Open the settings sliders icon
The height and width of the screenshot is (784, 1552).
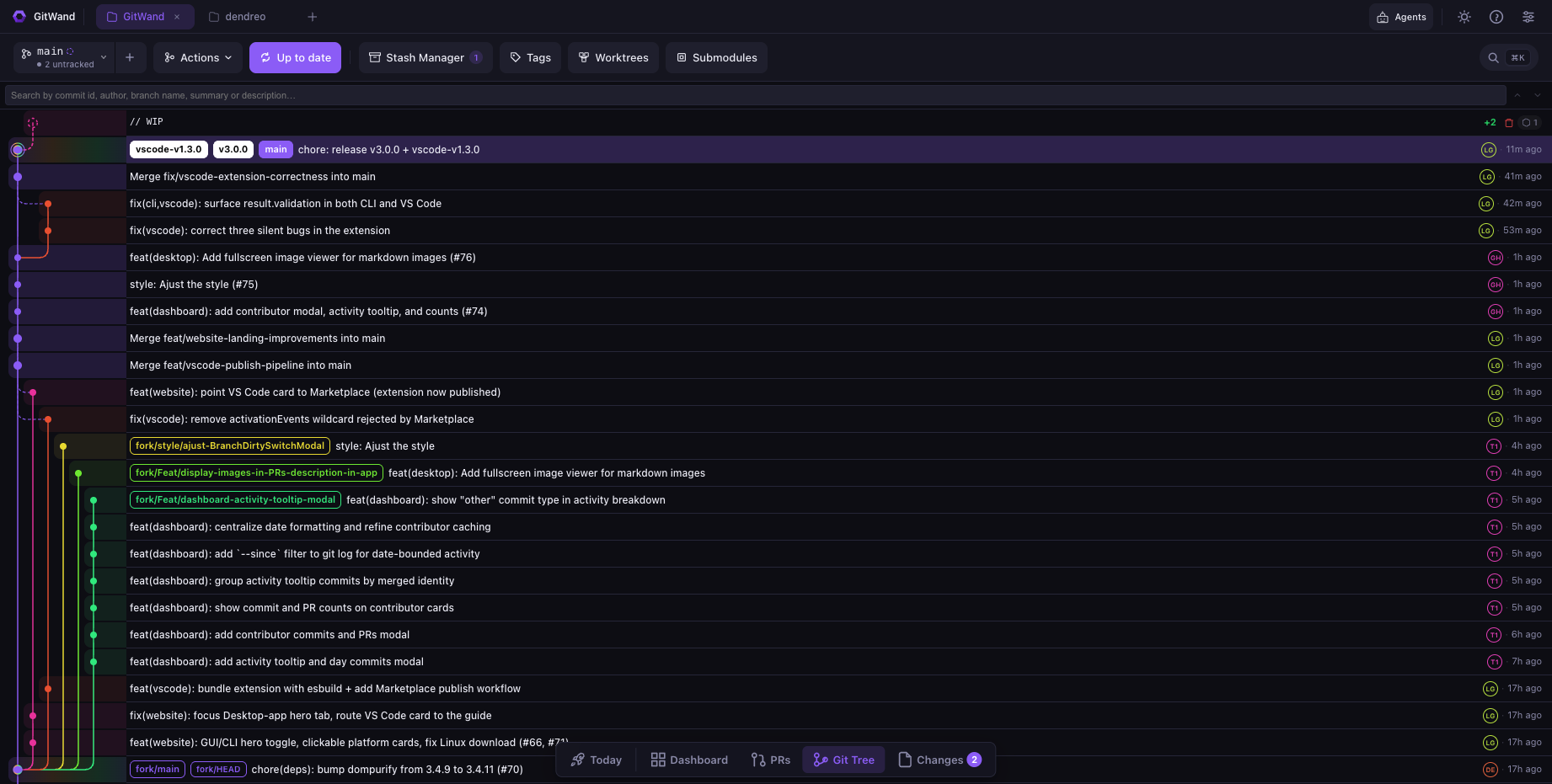1528,17
